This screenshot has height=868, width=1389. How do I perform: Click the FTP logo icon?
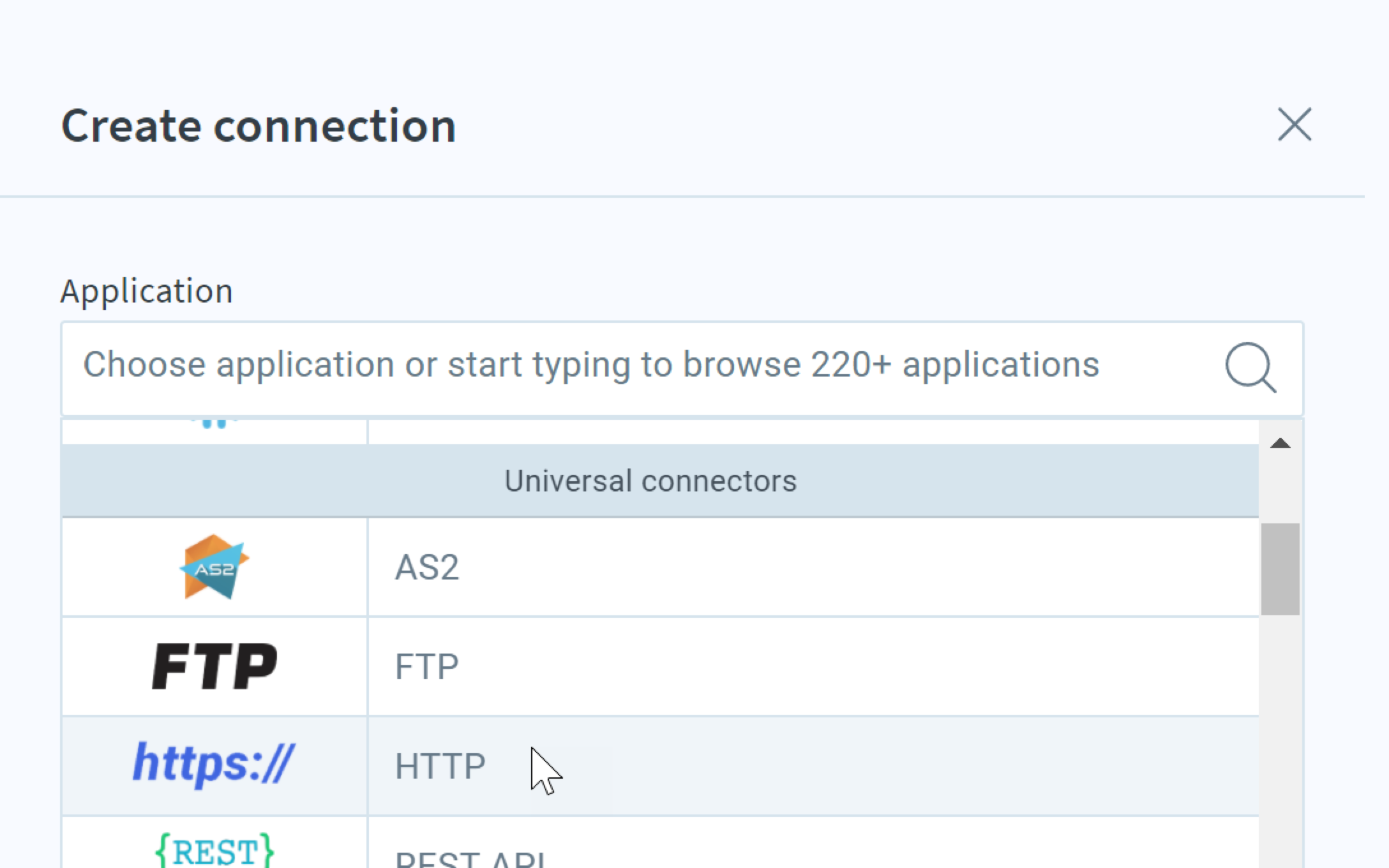point(214,666)
